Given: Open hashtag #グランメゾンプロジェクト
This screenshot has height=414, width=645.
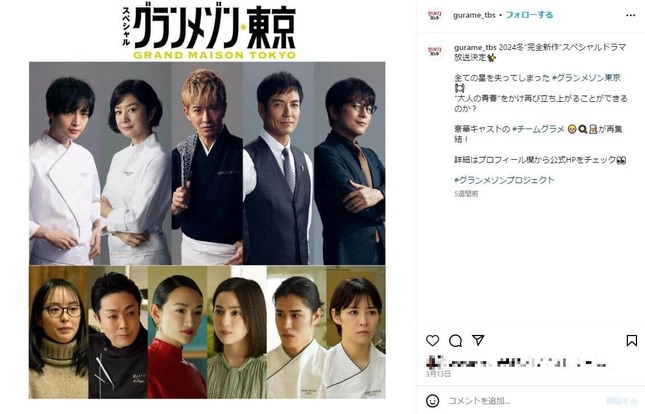Looking at the screenshot, I should pyautogui.click(x=504, y=180).
